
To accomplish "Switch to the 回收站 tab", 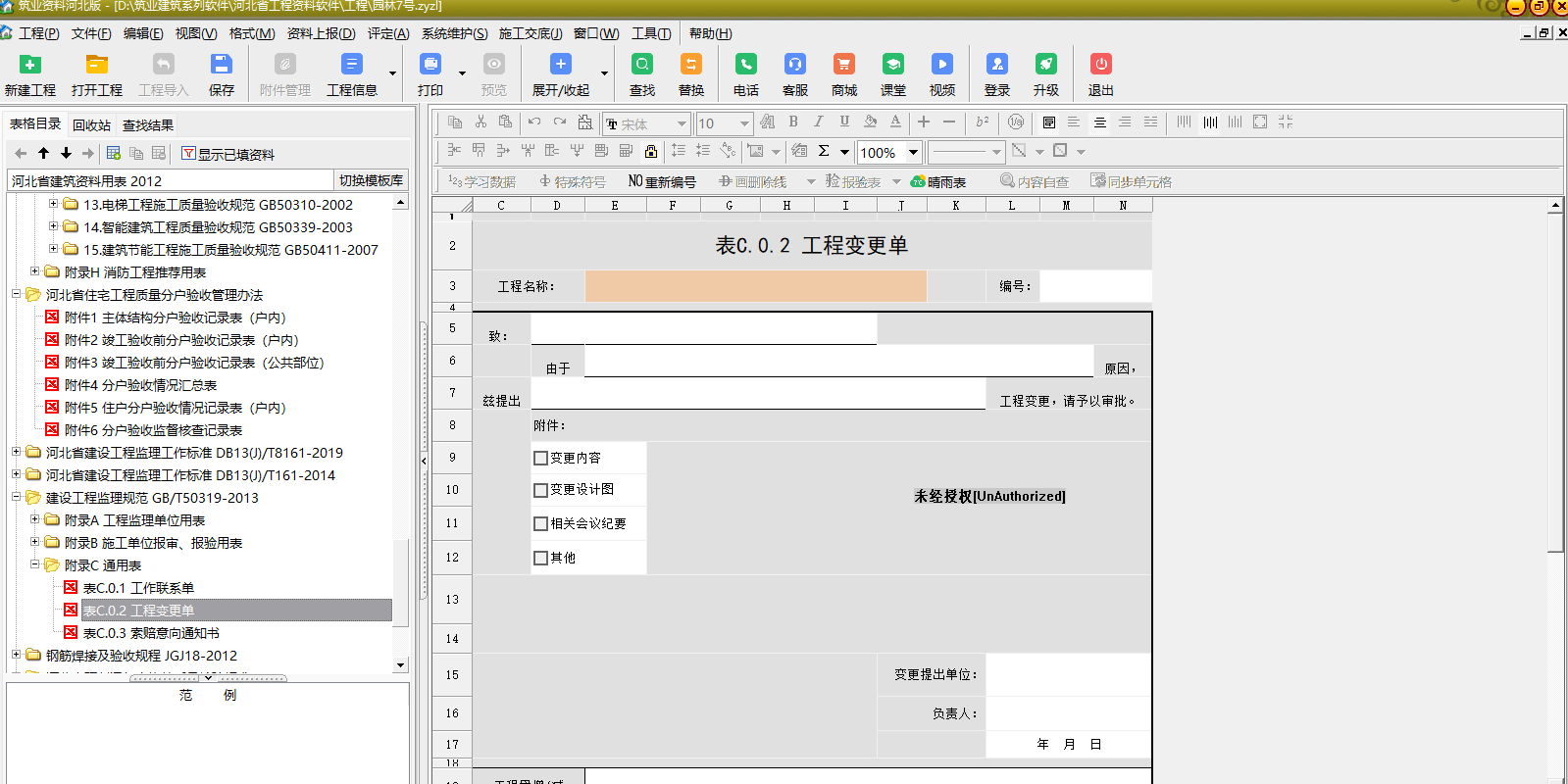I will [91, 125].
